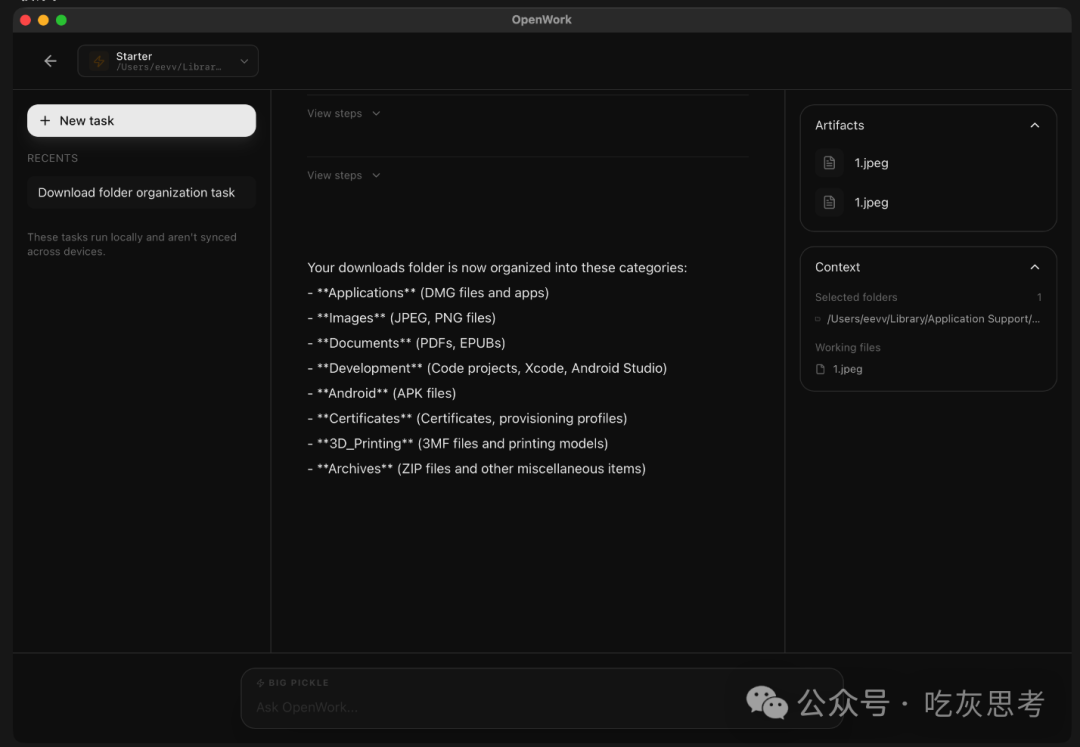Click the lightning bolt icon beside Starter

99,61
